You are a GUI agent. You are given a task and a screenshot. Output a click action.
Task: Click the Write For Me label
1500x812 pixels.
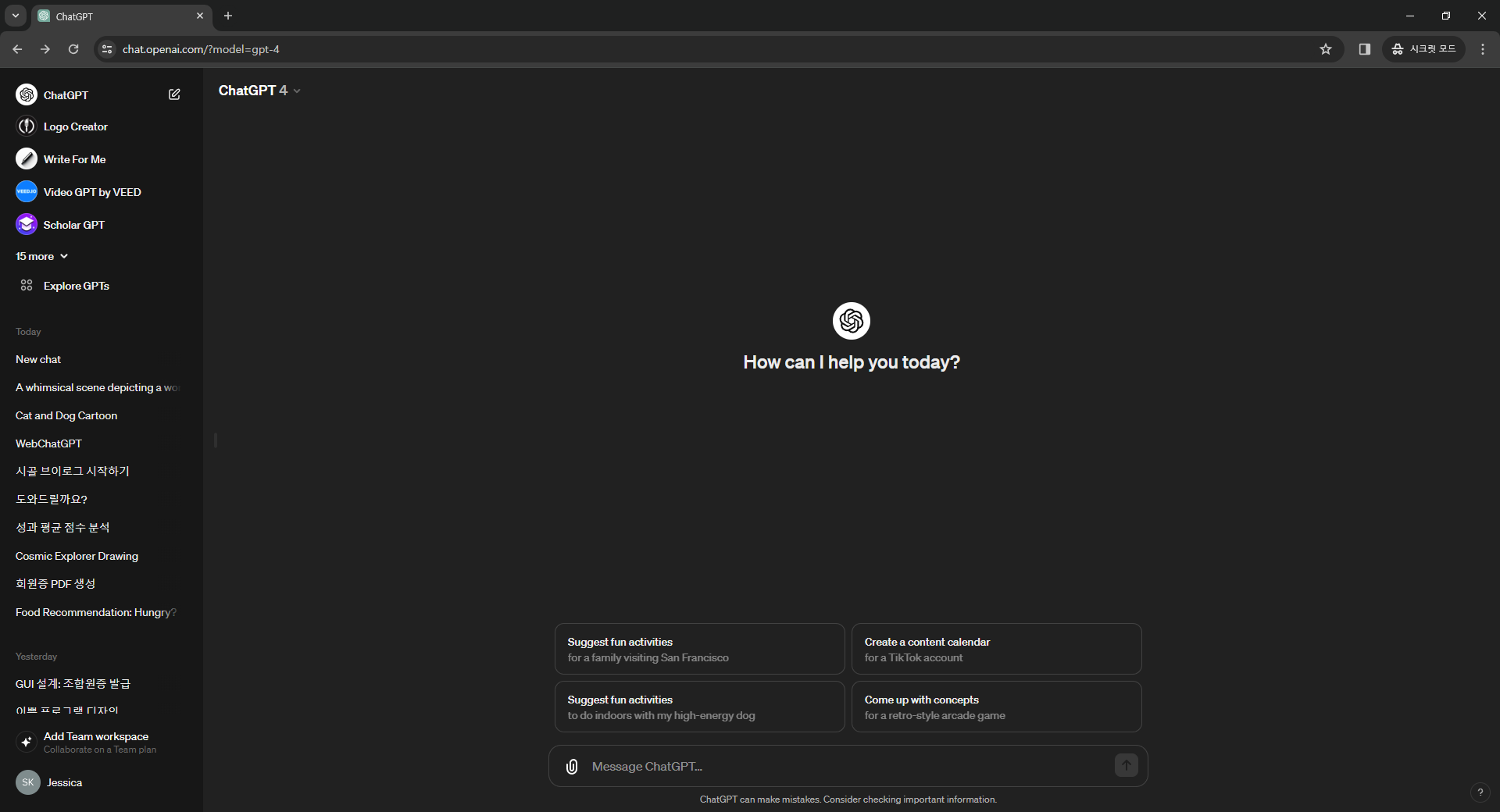75,159
